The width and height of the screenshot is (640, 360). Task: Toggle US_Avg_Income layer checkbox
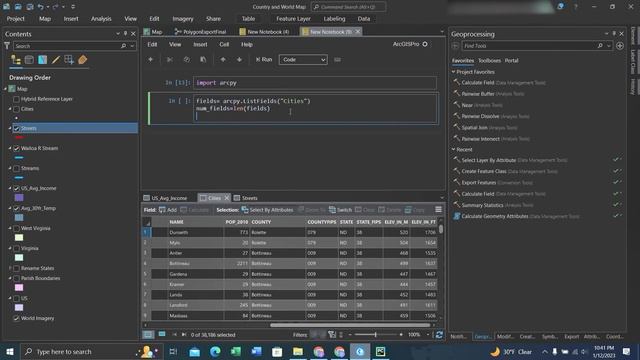click(x=16, y=189)
